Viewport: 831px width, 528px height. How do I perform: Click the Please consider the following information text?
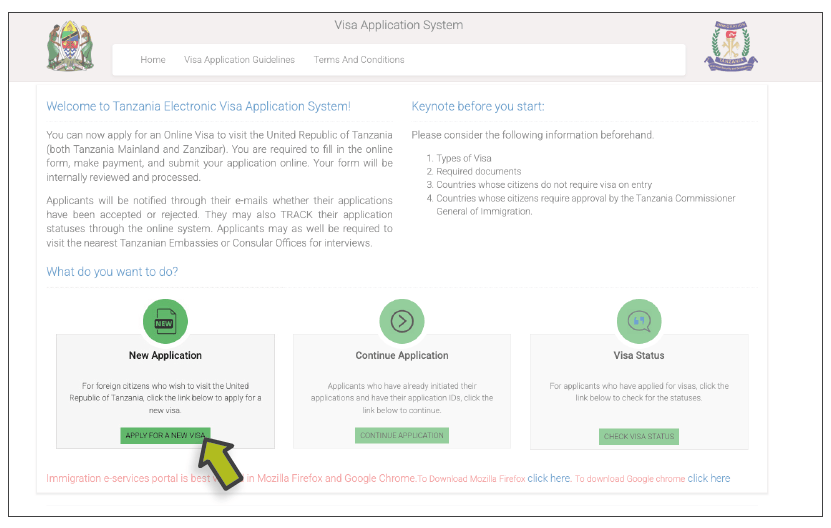coord(533,135)
